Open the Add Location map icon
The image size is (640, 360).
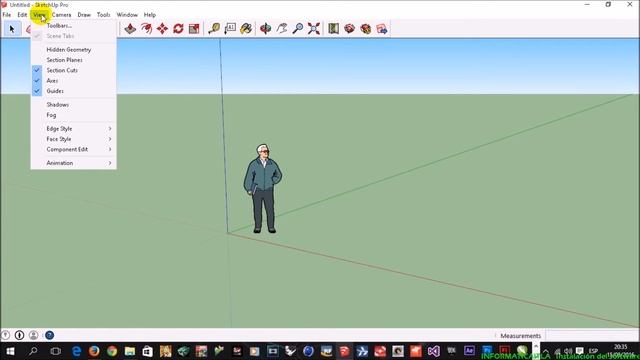click(333, 29)
